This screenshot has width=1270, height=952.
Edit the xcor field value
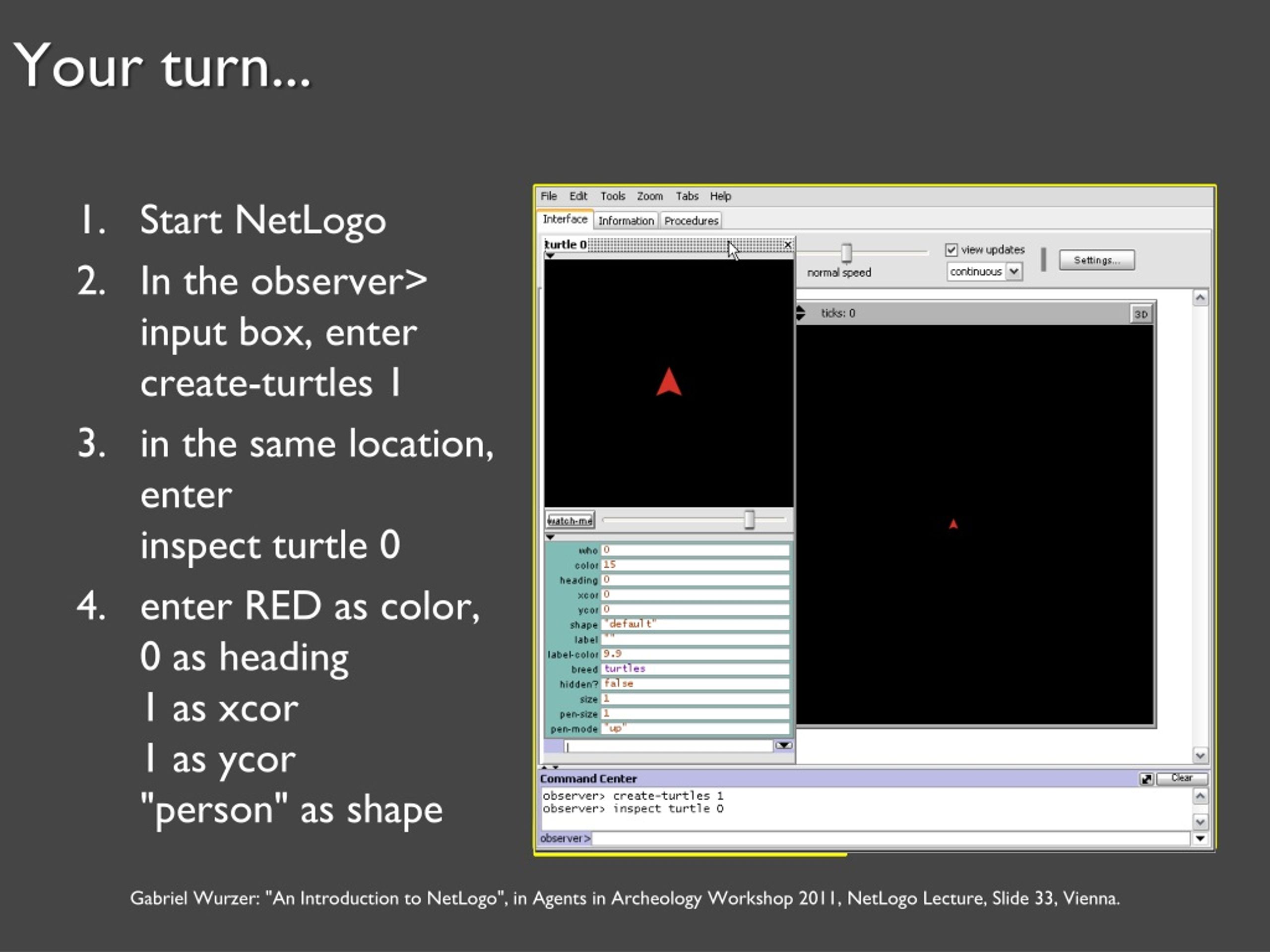(x=696, y=595)
